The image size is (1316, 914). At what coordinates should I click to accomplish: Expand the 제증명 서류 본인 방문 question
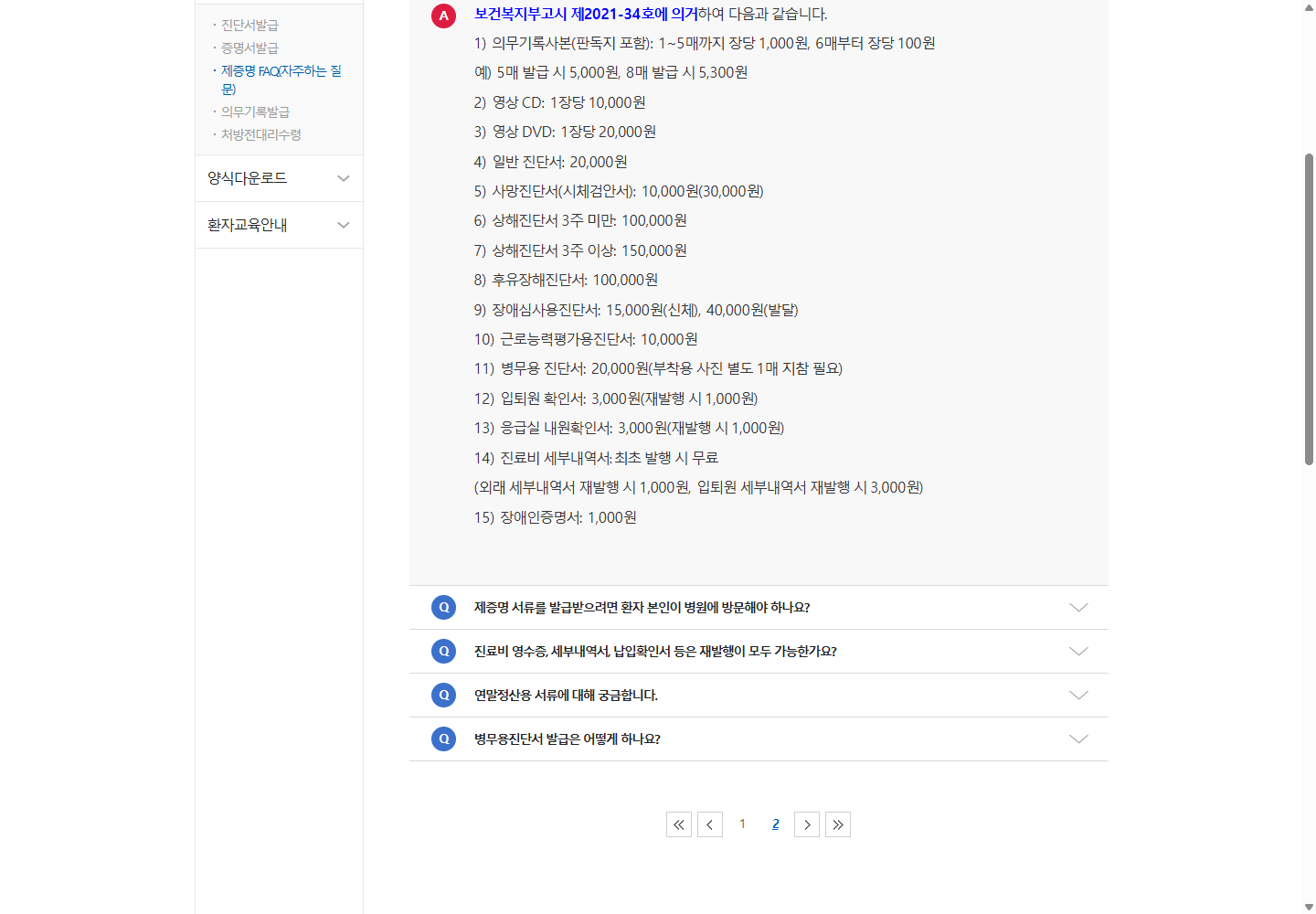coord(1078,608)
